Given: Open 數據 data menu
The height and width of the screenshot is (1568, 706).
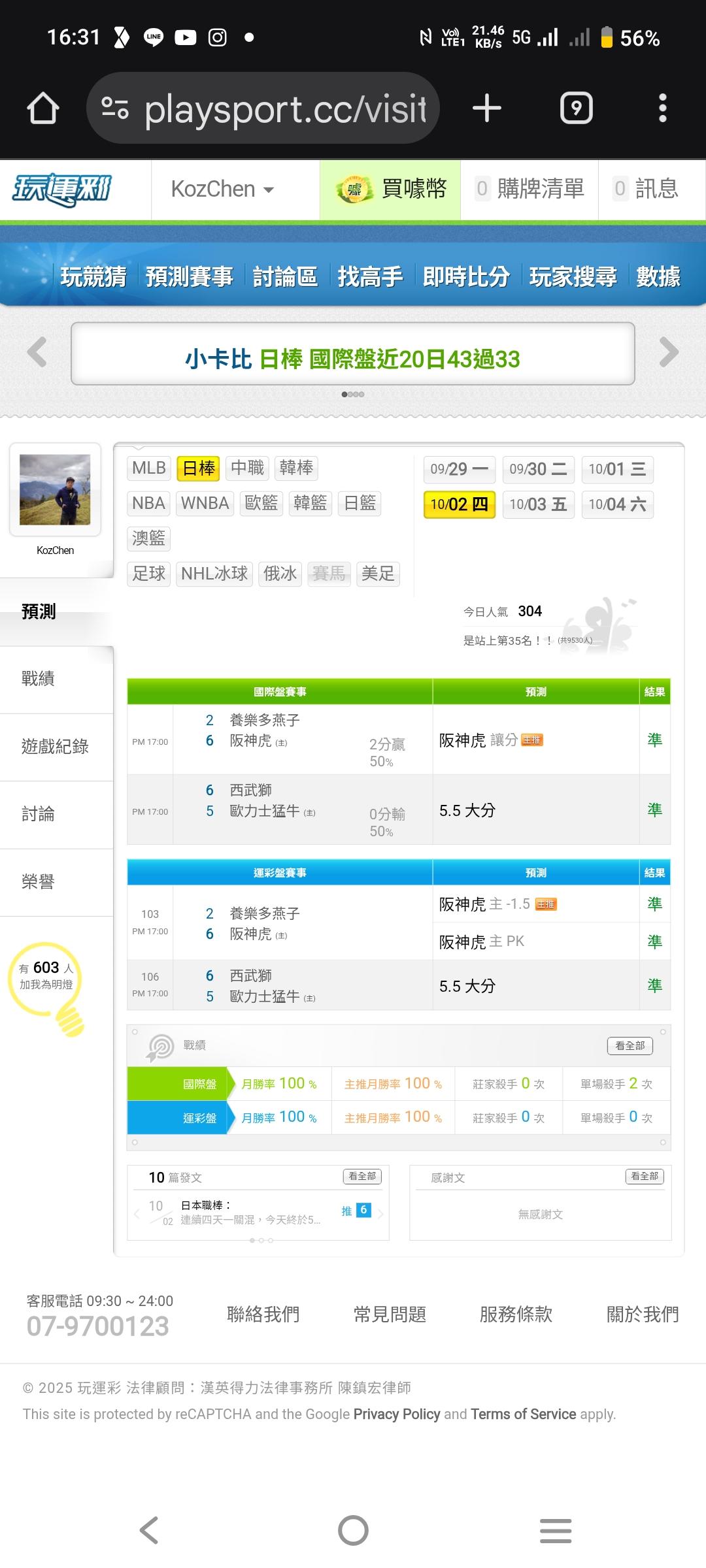Looking at the screenshot, I should [658, 276].
